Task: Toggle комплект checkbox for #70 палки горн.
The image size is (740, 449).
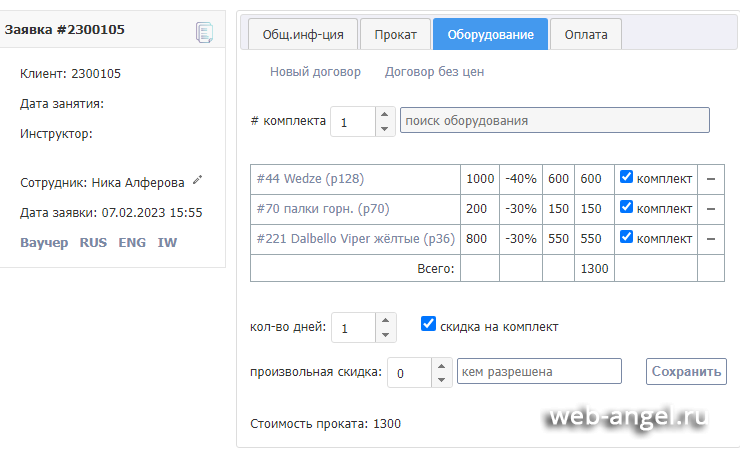Action: tap(626, 208)
